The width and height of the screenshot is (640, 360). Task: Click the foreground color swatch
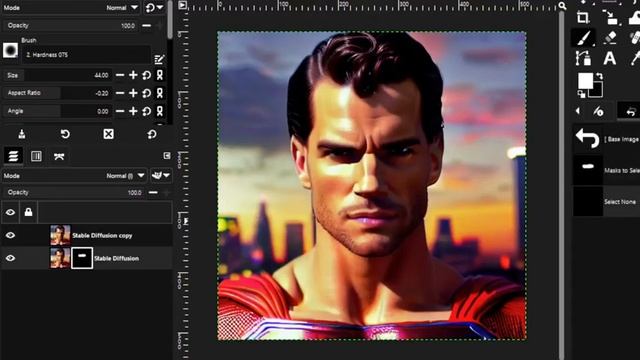tap(585, 81)
